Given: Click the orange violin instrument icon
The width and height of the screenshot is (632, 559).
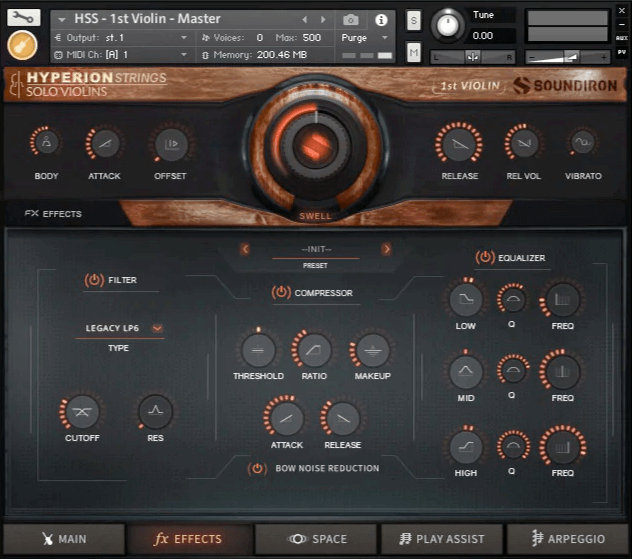Looking at the screenshot, I should (22, 45).
